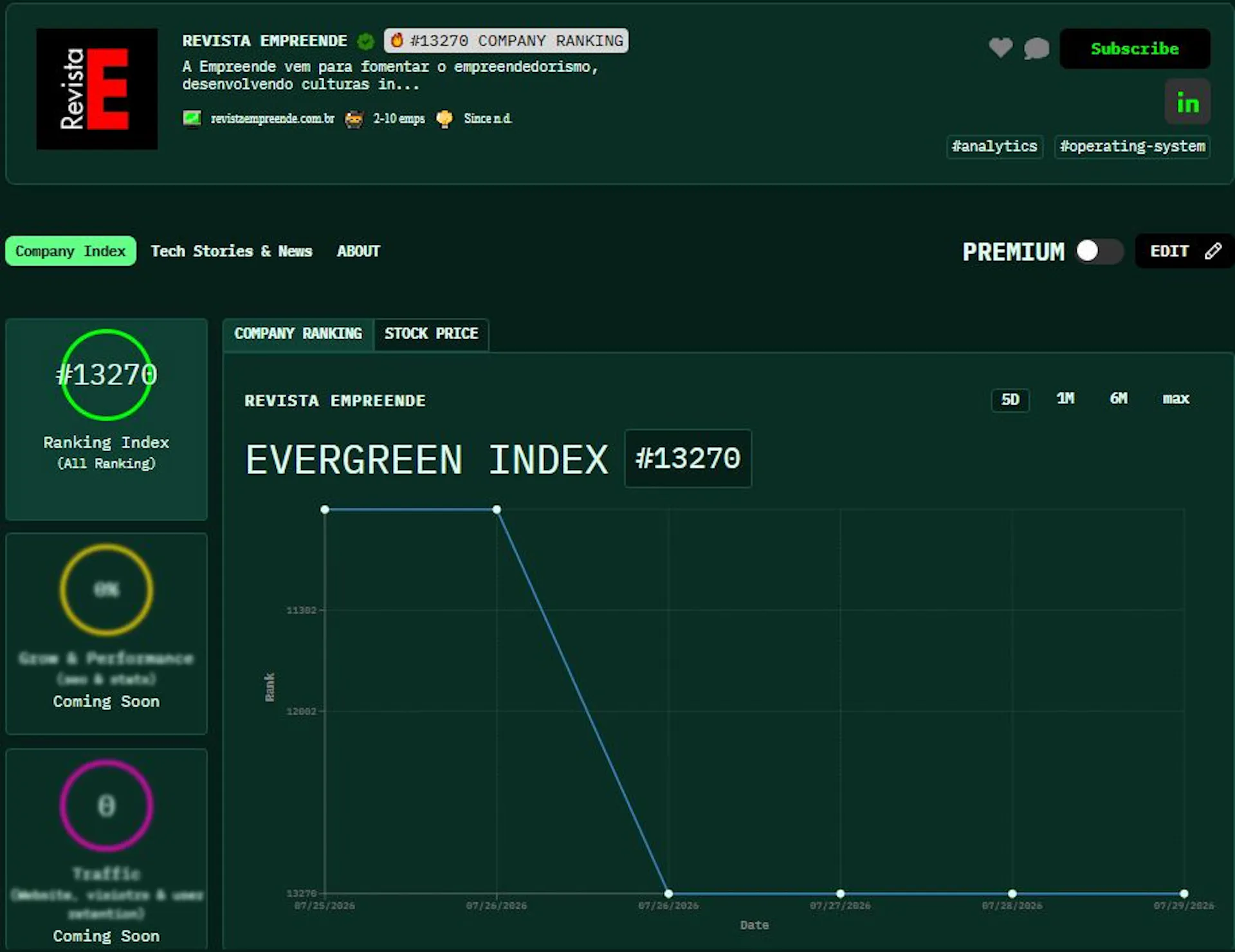
Task: Click the 12002 rank axis label
Action: pyautogui.click(x=301, y=711)
